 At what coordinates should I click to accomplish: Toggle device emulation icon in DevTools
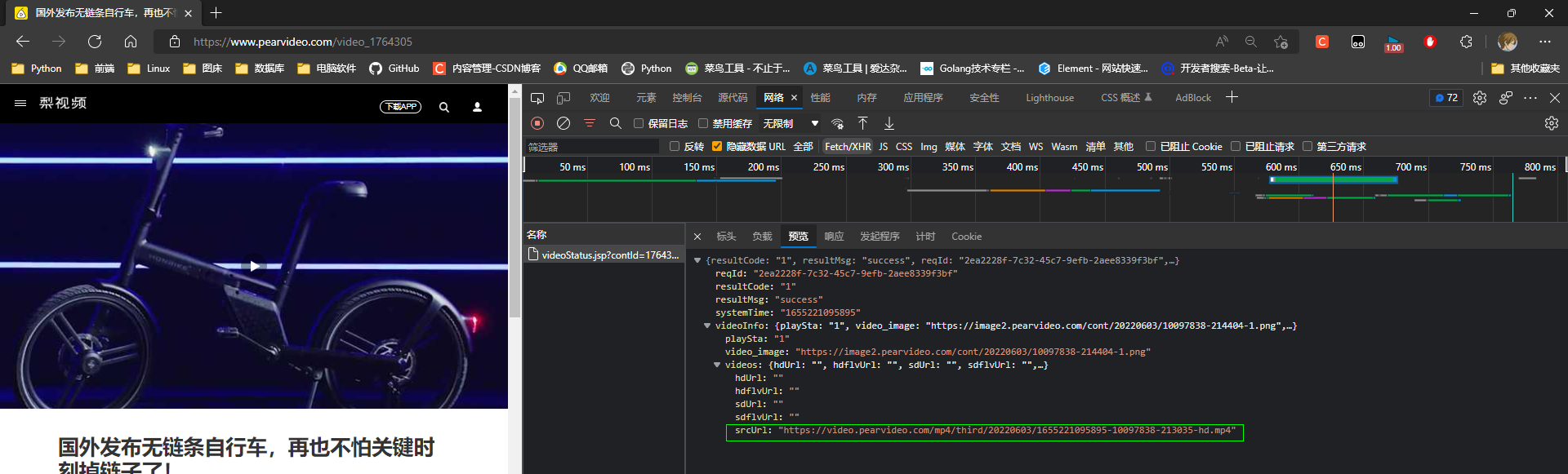pyautogui.click(x=563, y=98)
